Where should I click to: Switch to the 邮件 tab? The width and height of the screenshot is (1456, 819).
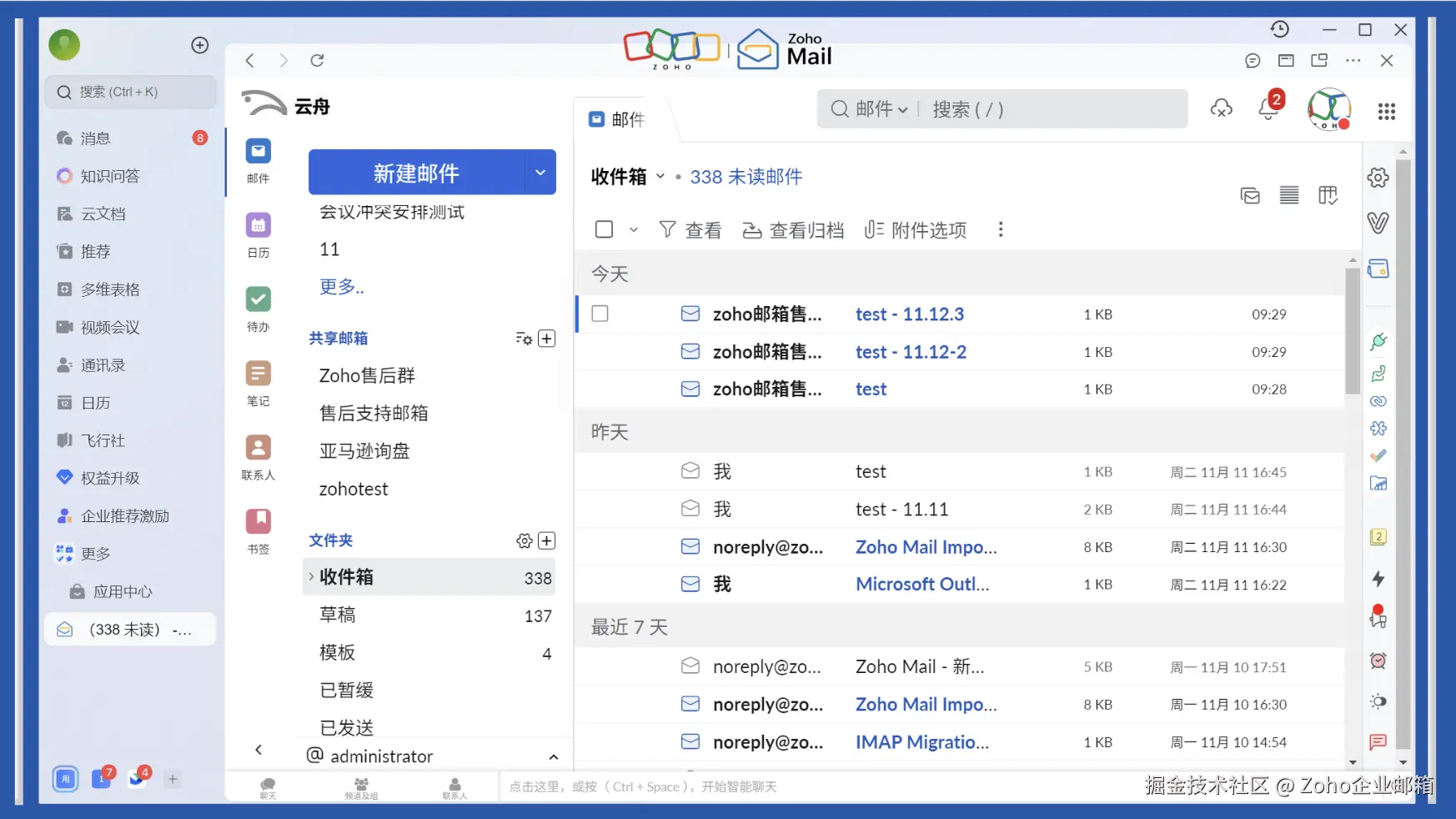617,119
